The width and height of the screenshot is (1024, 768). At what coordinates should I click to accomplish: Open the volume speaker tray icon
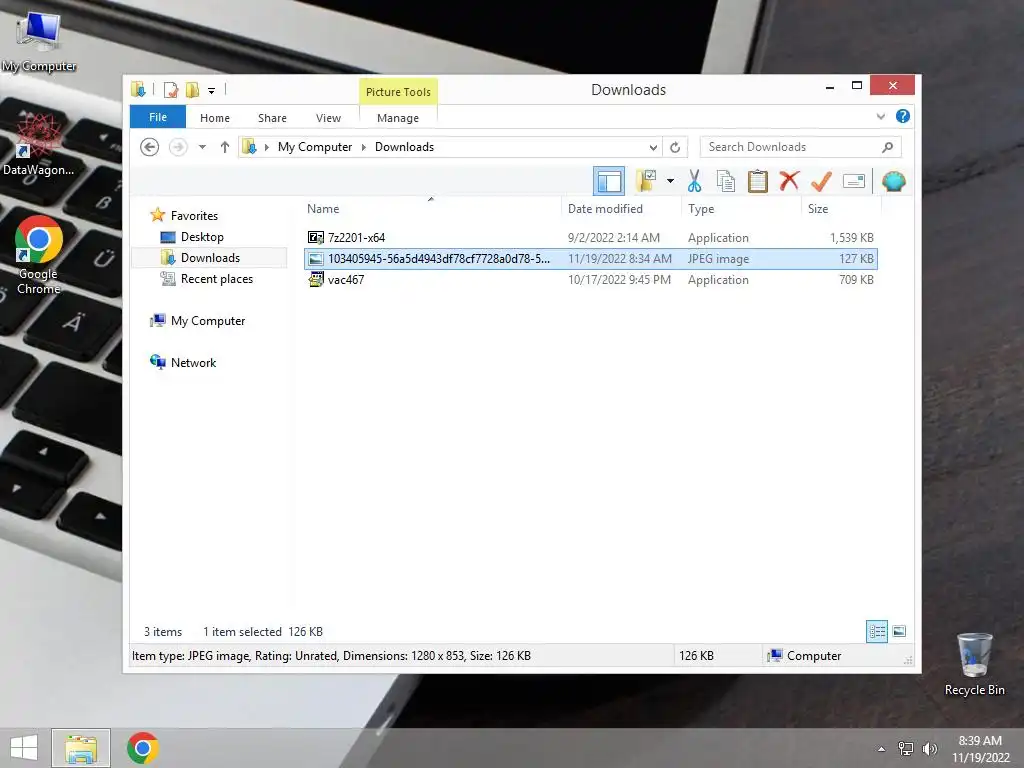pyautogui.click(x=929, y=748)
